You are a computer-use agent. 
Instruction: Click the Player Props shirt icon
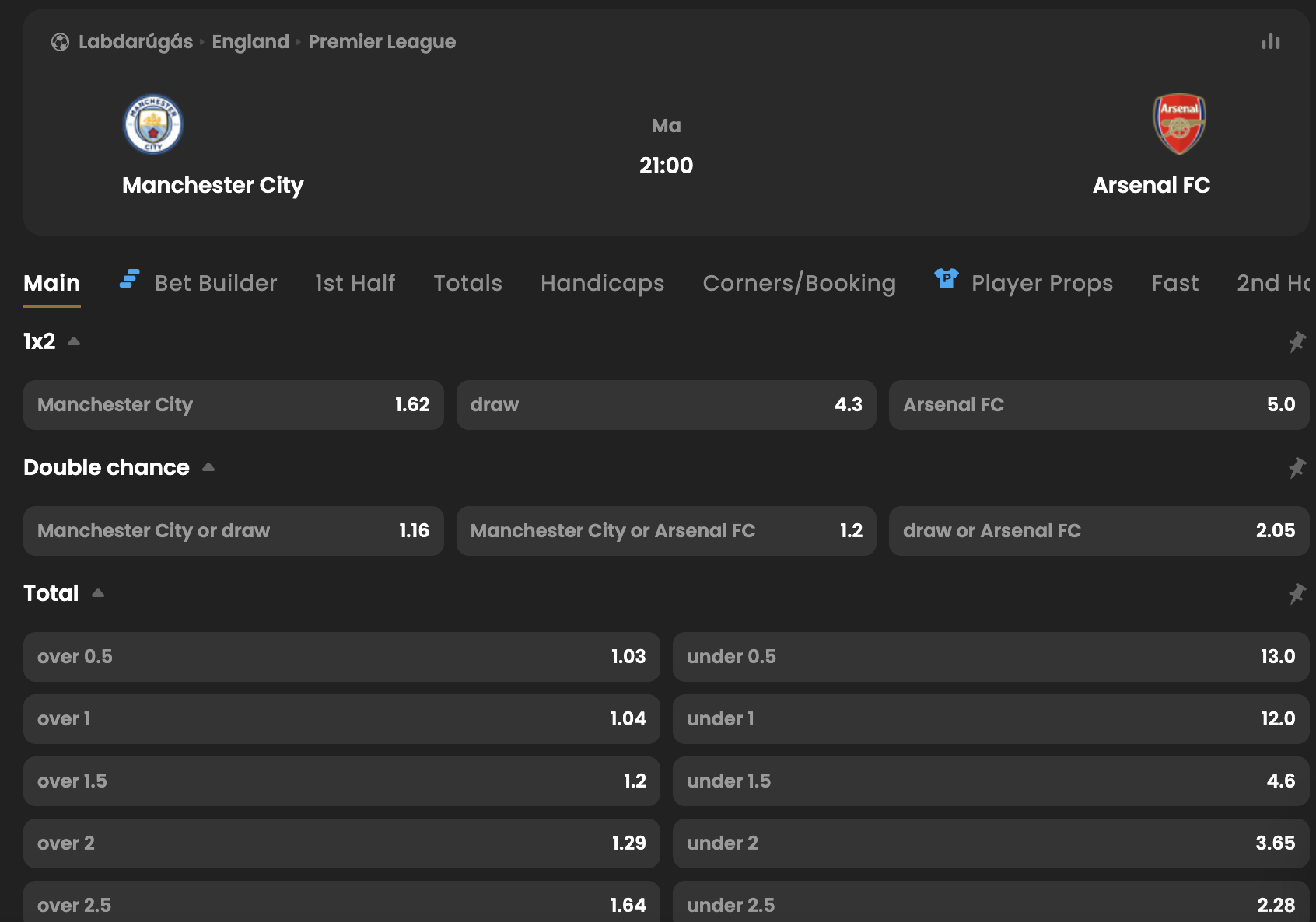pyautogui.click(x=946, y=278)
